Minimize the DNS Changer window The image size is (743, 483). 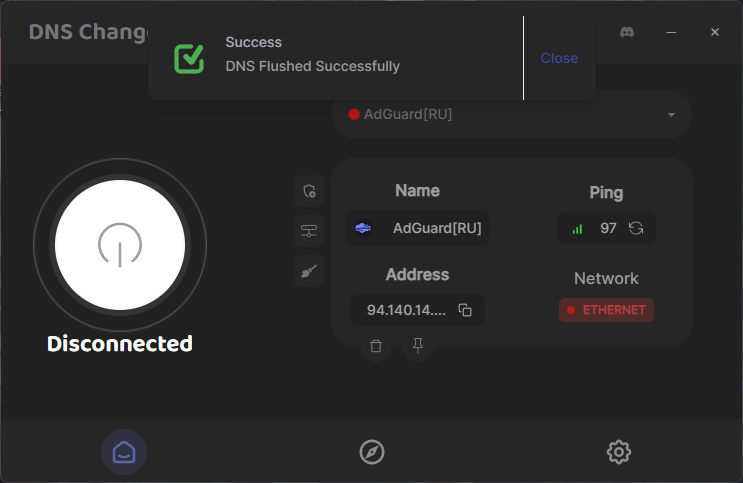click(671, 32)
